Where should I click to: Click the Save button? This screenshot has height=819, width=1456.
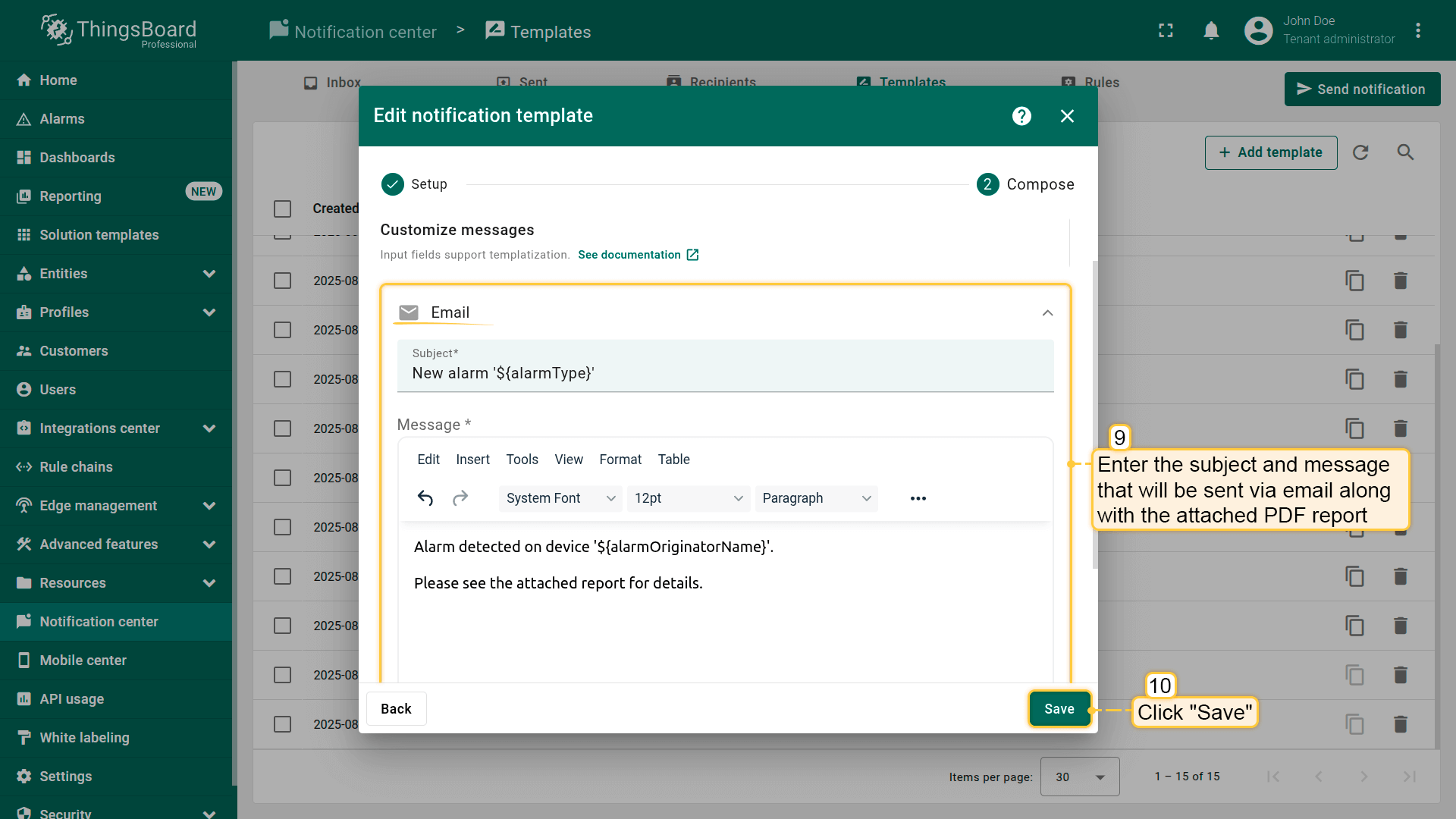pos(1059,709)
